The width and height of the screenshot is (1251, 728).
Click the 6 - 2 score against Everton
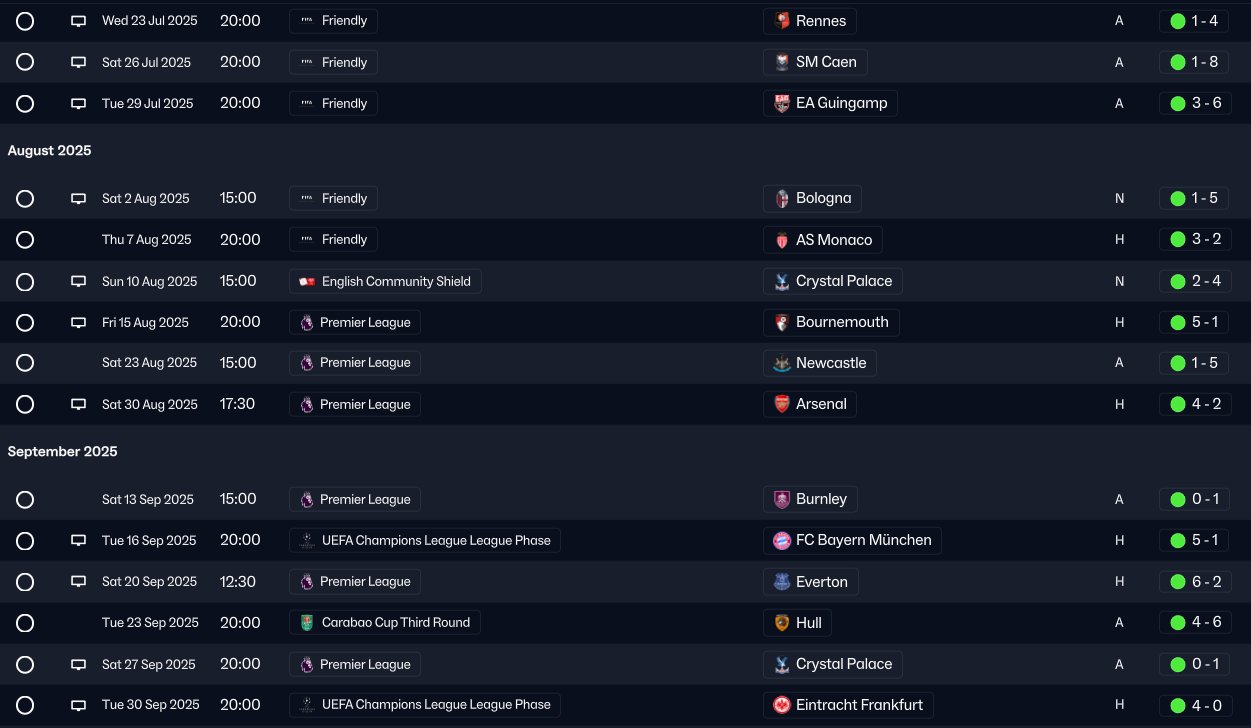click(1206, 582)
